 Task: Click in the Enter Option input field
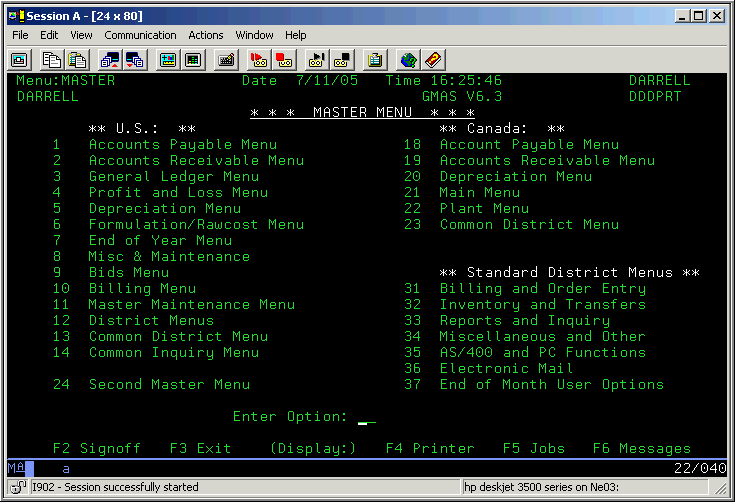tap(367, 417)
